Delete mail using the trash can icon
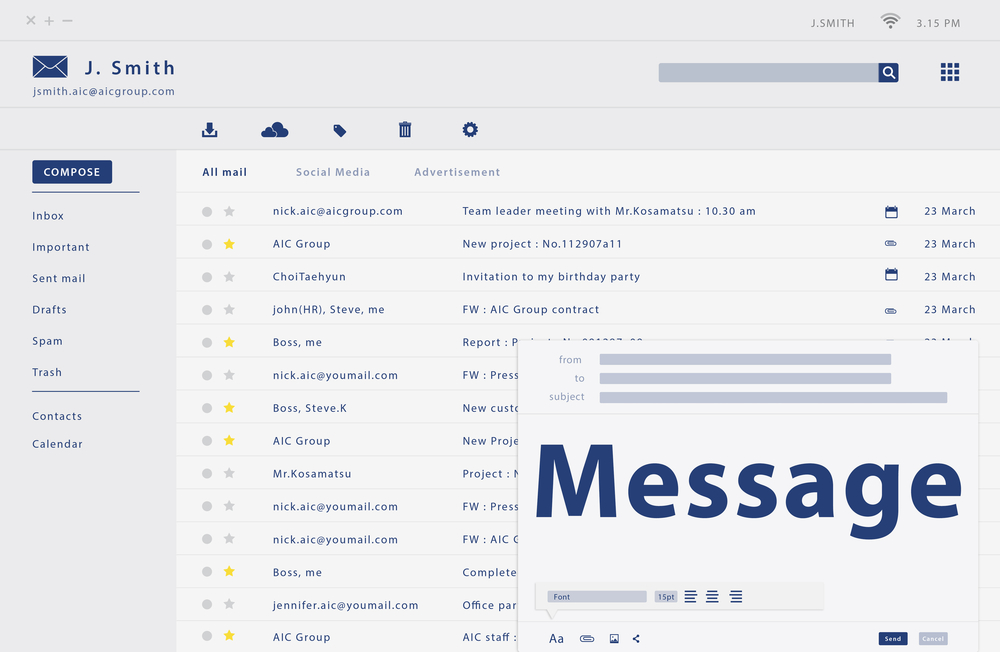This screenshot has height=652, width=1000. pyautogui.click(x=404, y=129)
